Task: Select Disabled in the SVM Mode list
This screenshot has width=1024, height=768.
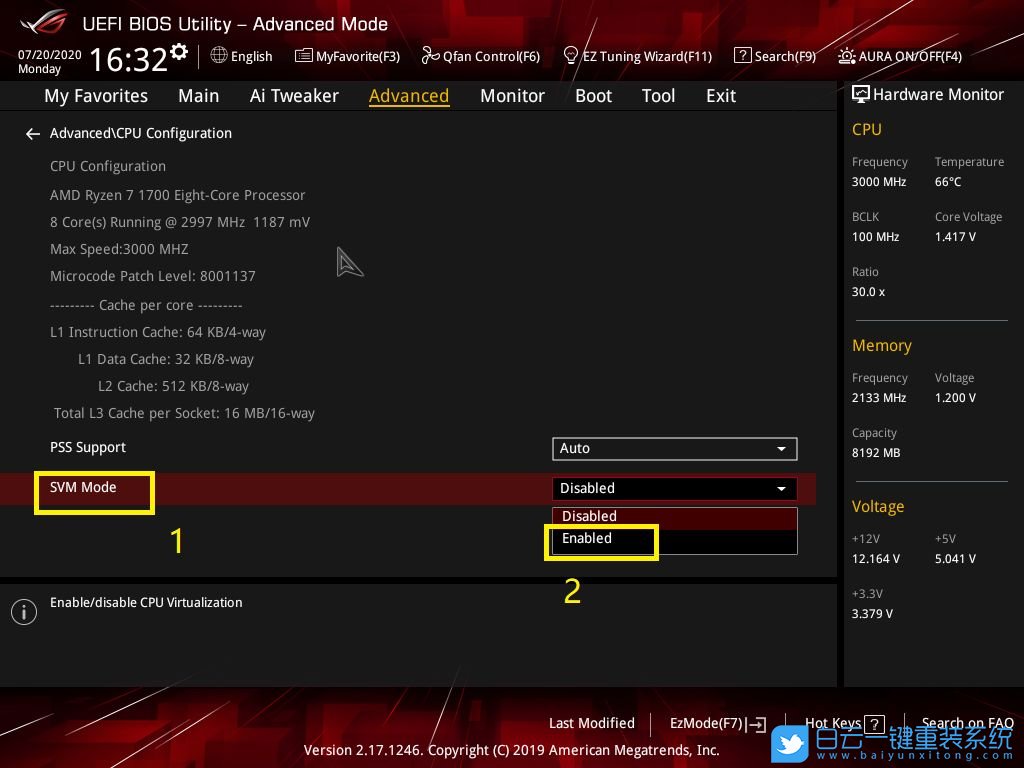Action: tap(589, 516)
